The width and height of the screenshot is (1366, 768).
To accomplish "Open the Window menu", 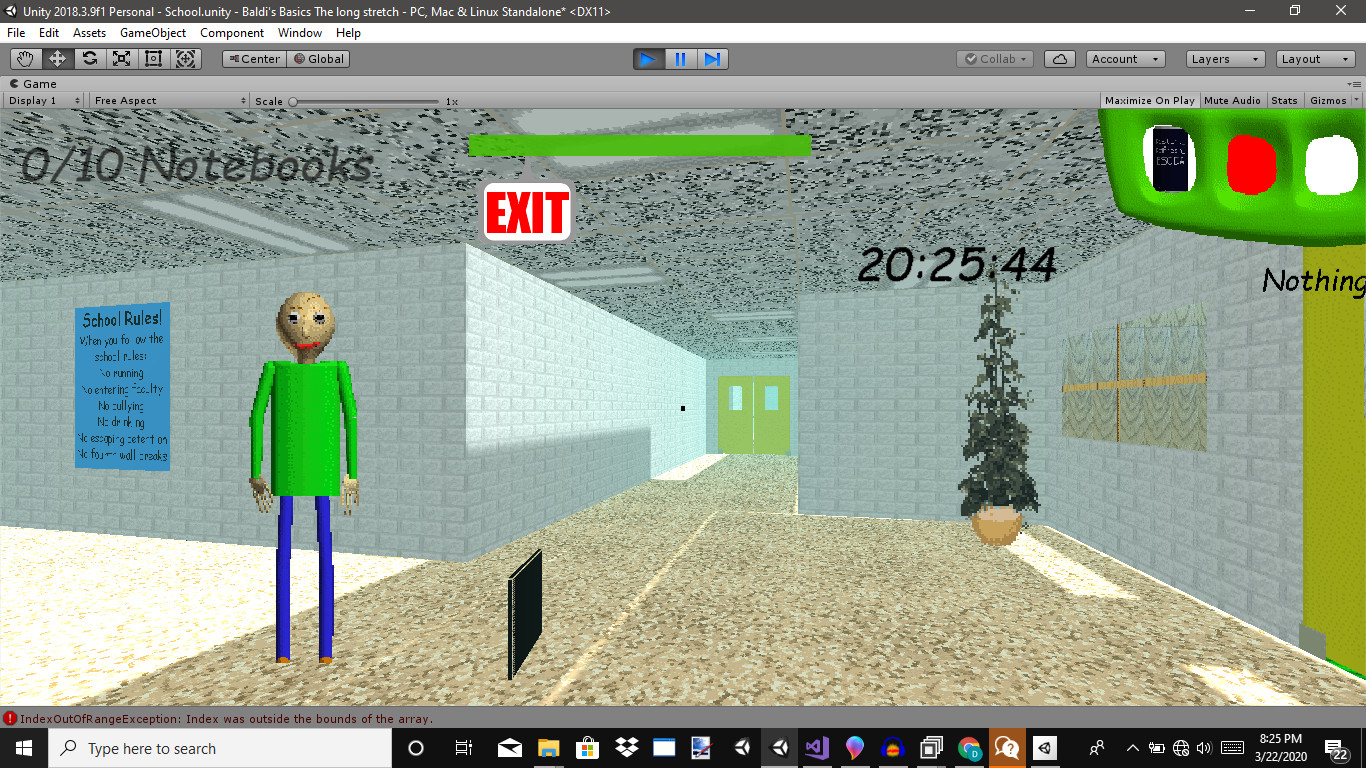I will click(x=300, y=33).
